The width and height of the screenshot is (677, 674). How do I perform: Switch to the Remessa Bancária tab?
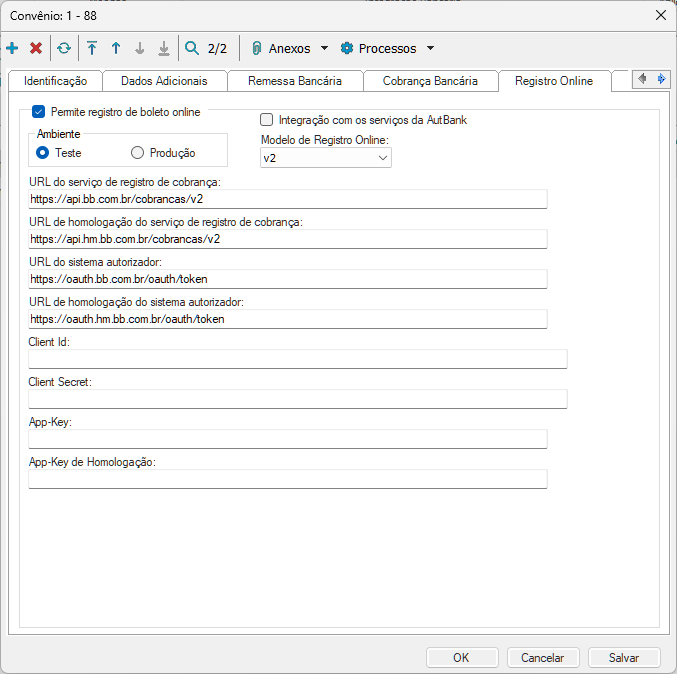coord(294,81)
